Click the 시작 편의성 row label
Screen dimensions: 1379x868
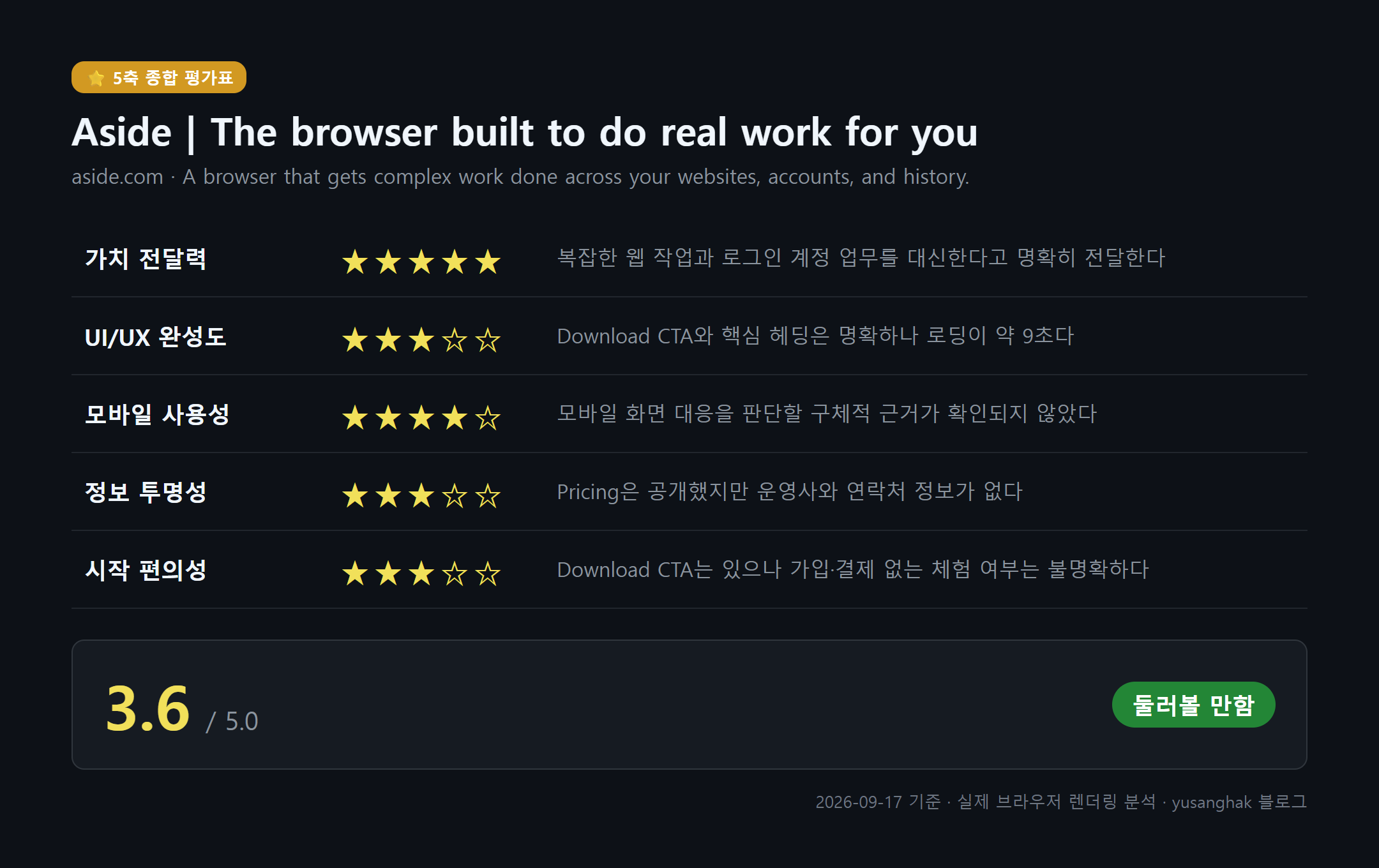[146, 570]
